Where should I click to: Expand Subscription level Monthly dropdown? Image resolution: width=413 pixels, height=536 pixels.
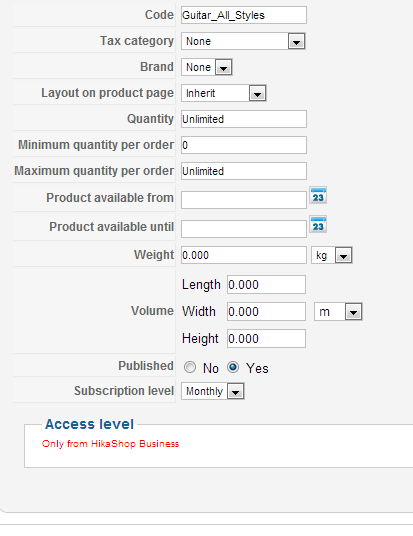click(x=213, y=391)
